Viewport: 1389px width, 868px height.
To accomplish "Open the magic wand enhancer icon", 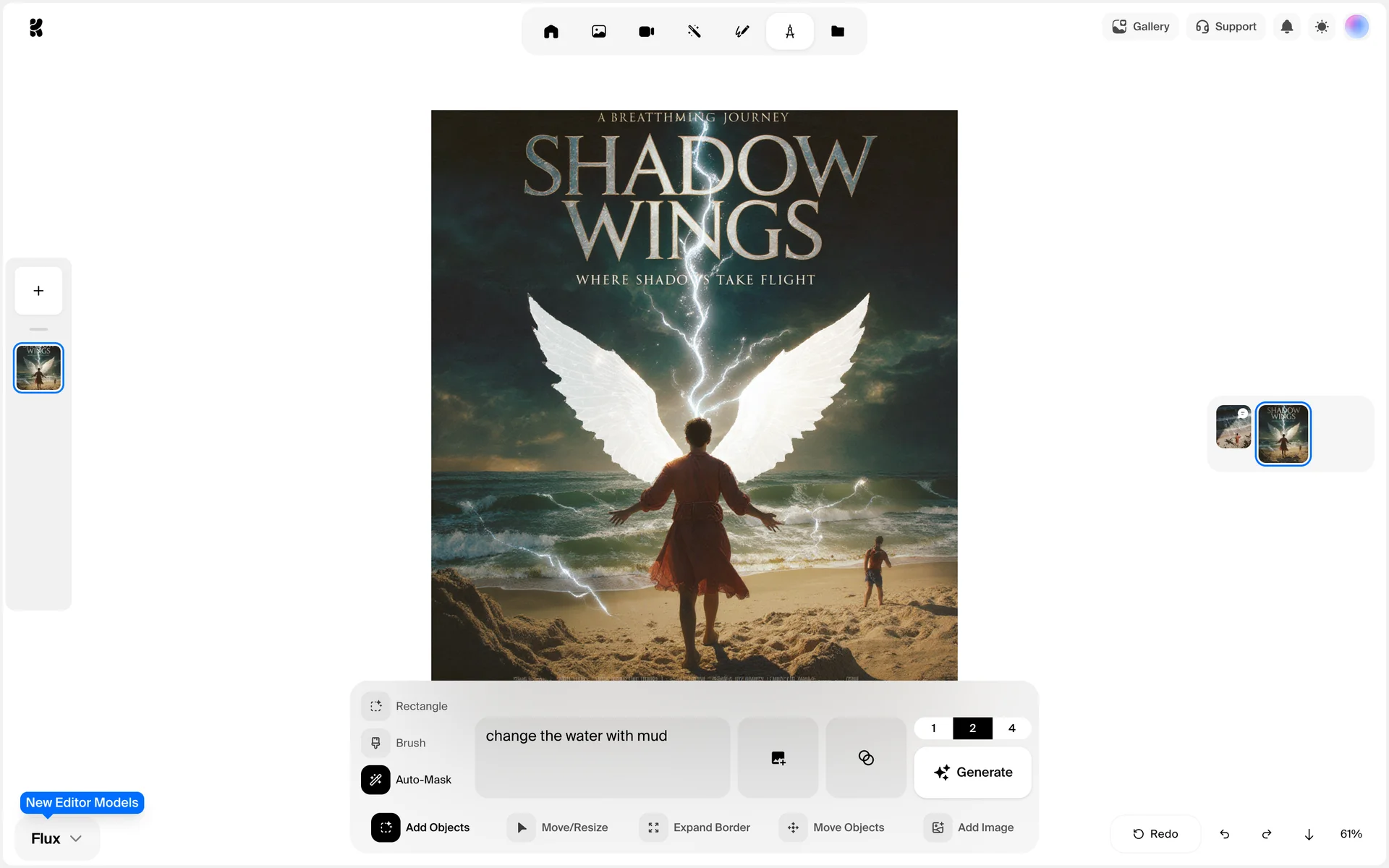I will [694, 31].
